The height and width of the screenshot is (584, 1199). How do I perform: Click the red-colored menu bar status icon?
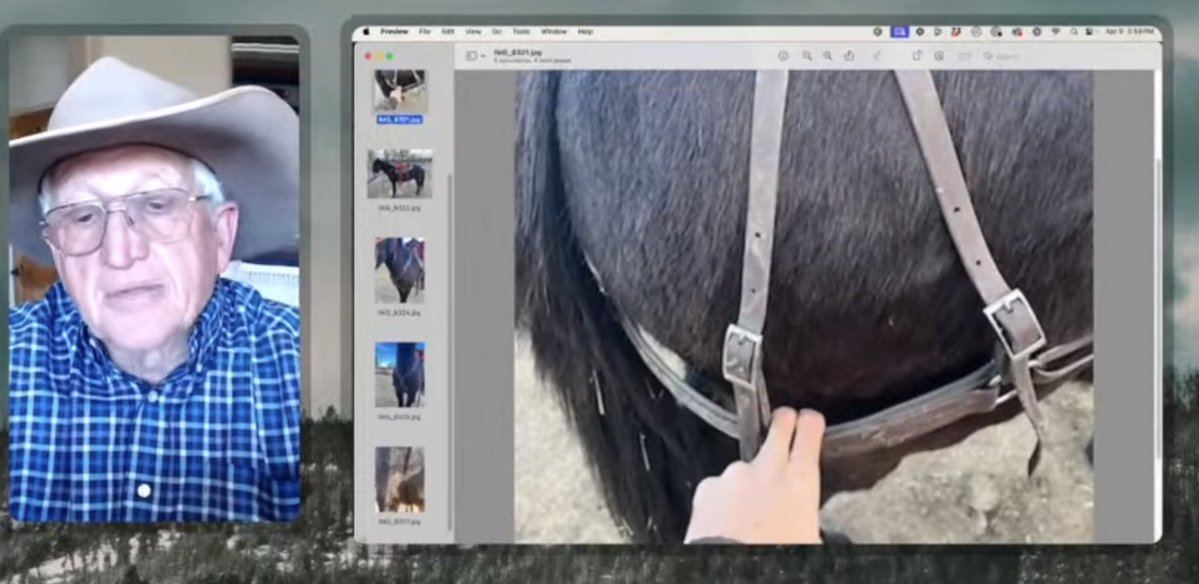[x=956, y=31]
